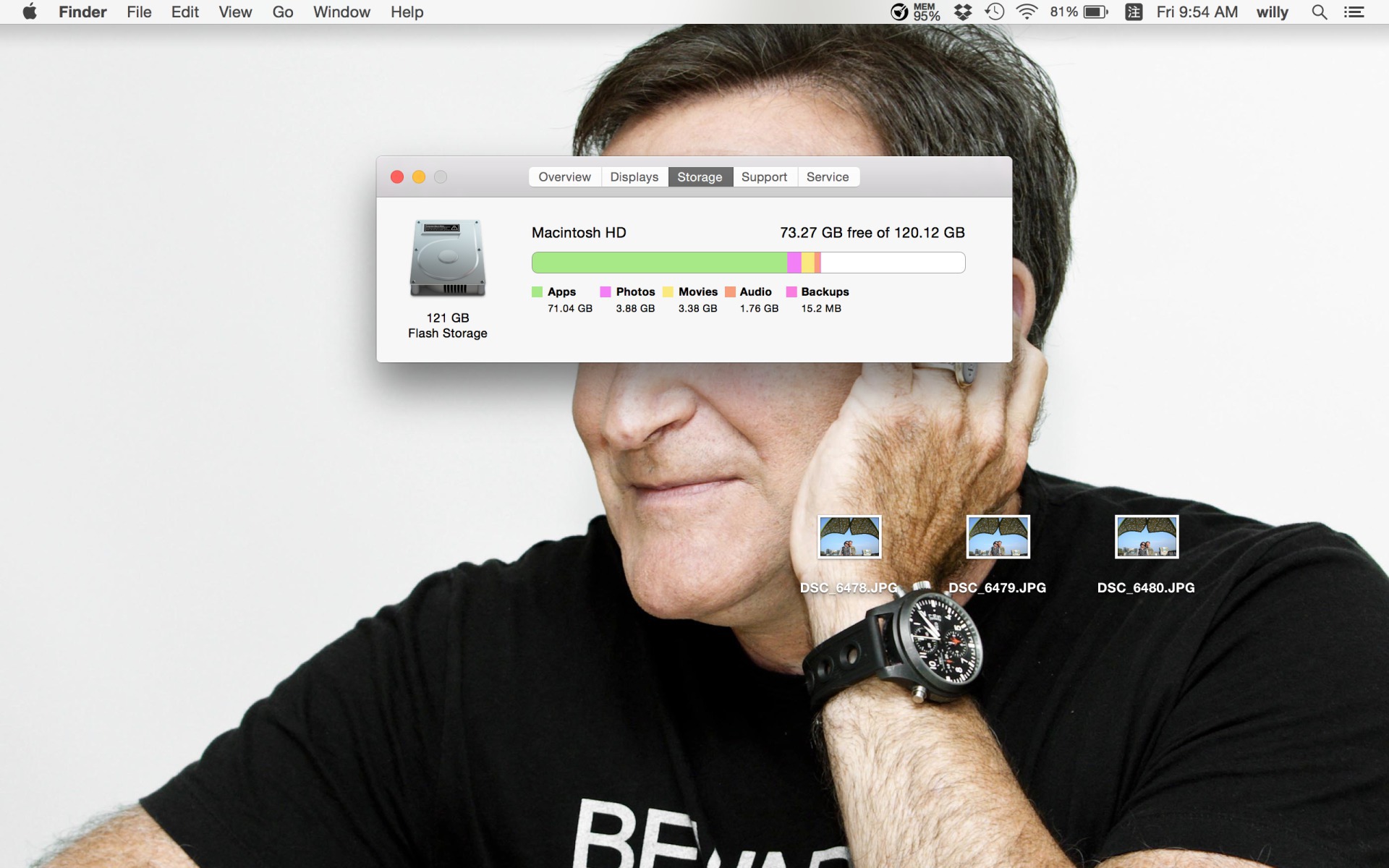Click the DSC_6478.JPG file name
This screenshot has height=868, width=1389.
849,588
